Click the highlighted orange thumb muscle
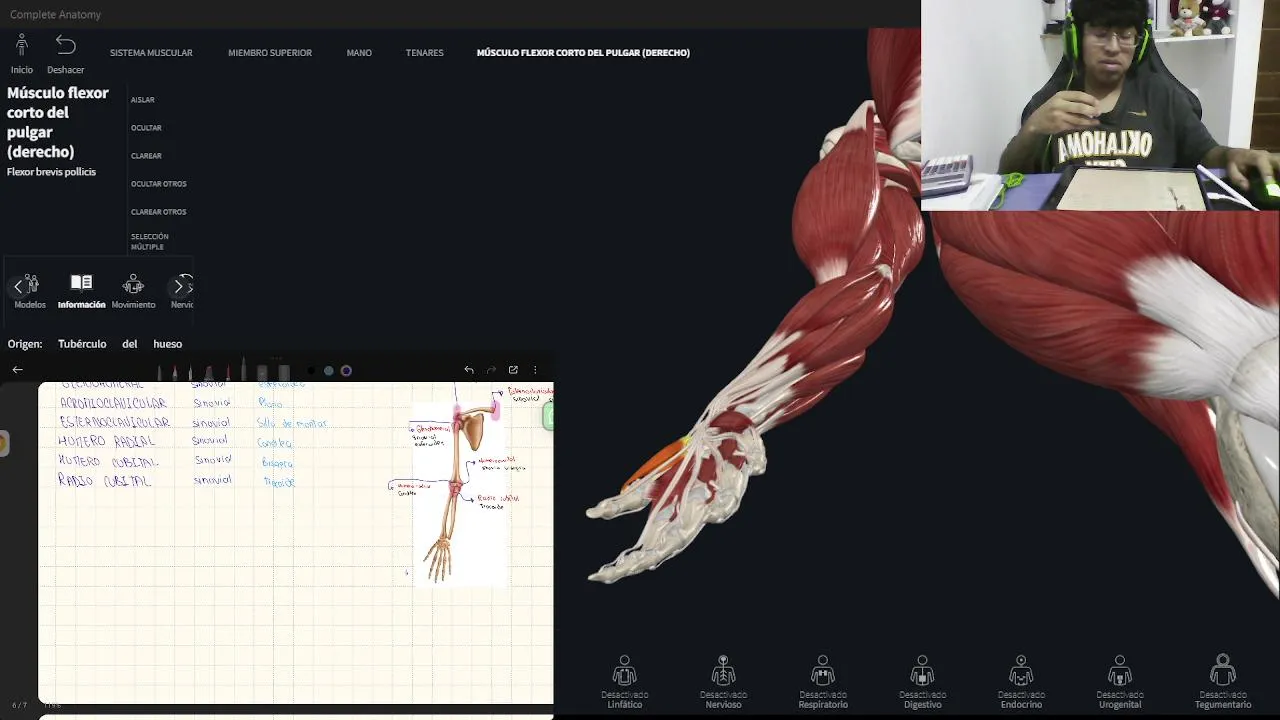1280x720 pixels. 655,465
